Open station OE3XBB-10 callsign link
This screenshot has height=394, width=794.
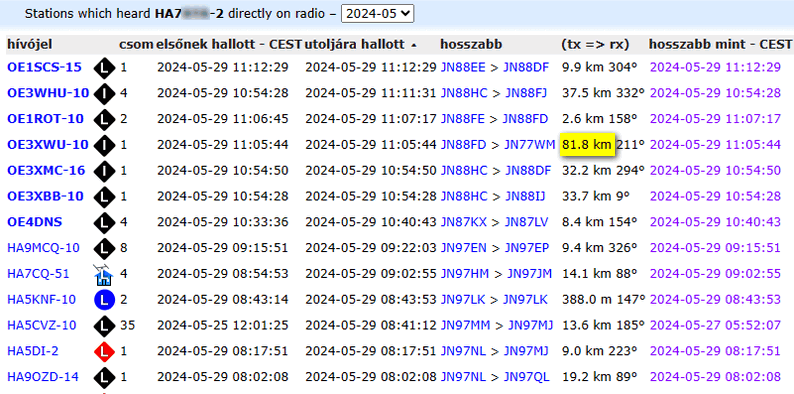coord(45,196)
